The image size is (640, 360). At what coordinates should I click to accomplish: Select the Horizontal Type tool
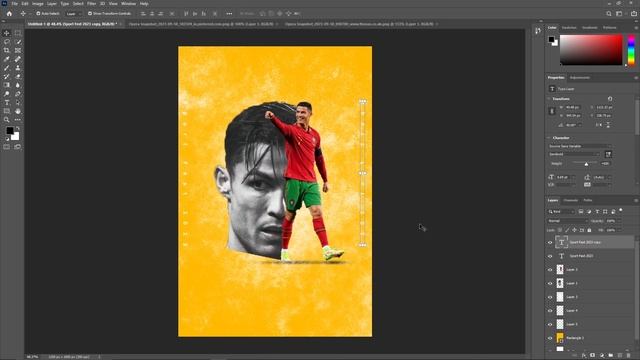pyautogui.click(x=7, y=102)
